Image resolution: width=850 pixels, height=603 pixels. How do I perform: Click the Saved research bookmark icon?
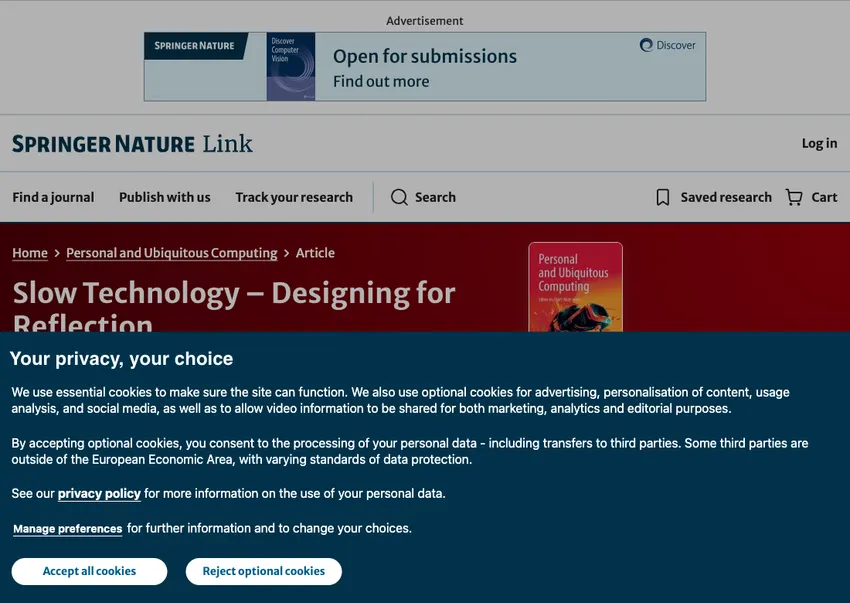(662, 197)
